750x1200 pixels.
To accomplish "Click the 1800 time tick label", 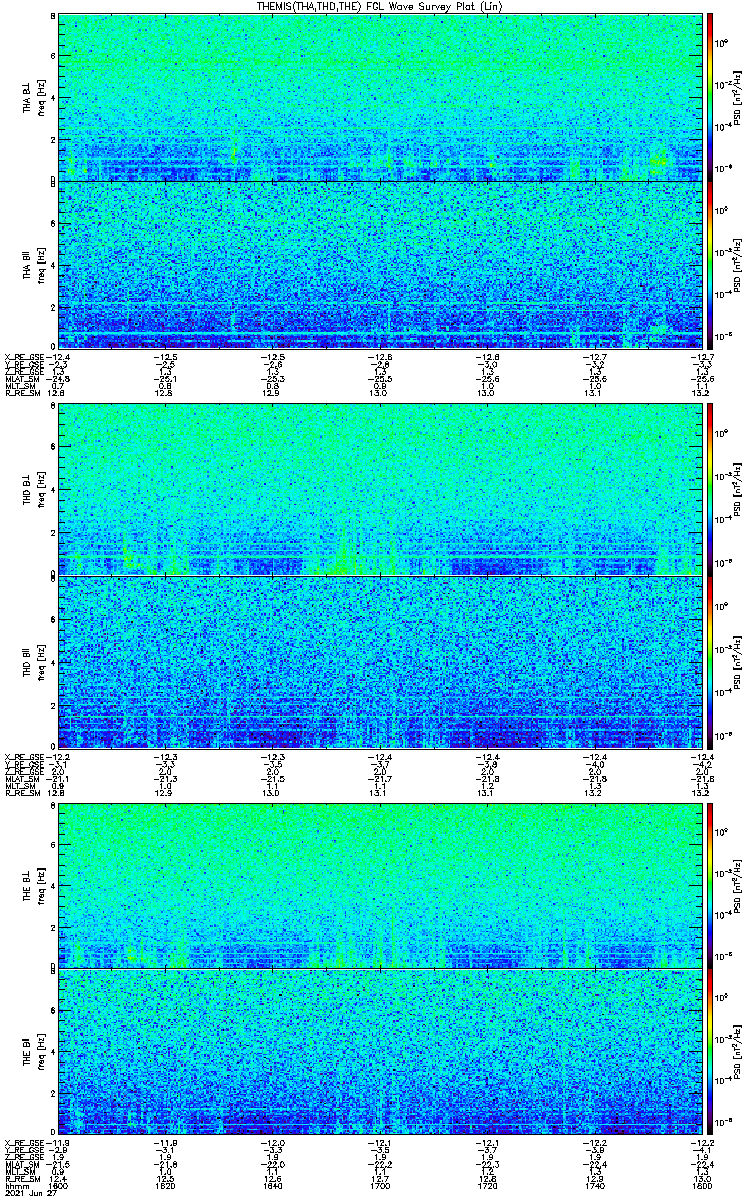I will click(700, 1187).
